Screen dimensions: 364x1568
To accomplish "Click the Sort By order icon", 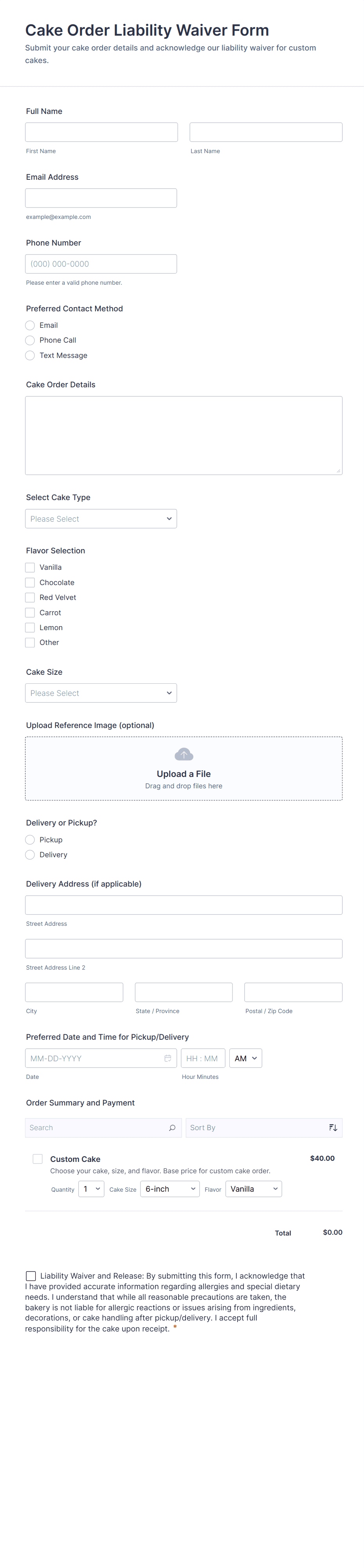I will [x=333, y=1128].
